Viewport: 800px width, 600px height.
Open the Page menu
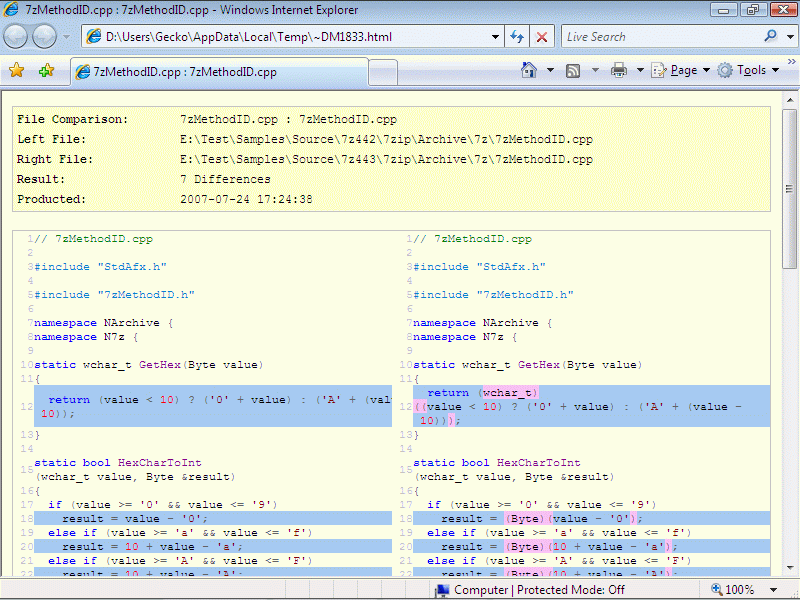tap(680, 70)
